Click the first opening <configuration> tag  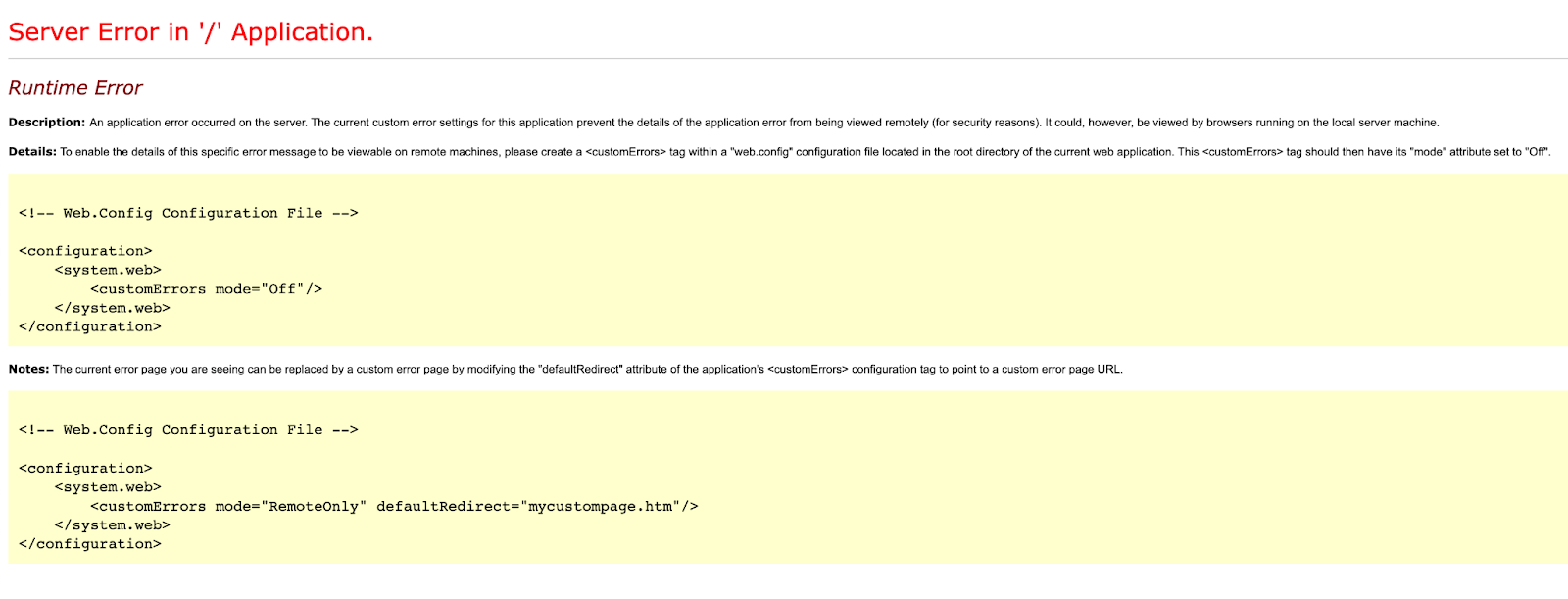[x=85, y=251]
